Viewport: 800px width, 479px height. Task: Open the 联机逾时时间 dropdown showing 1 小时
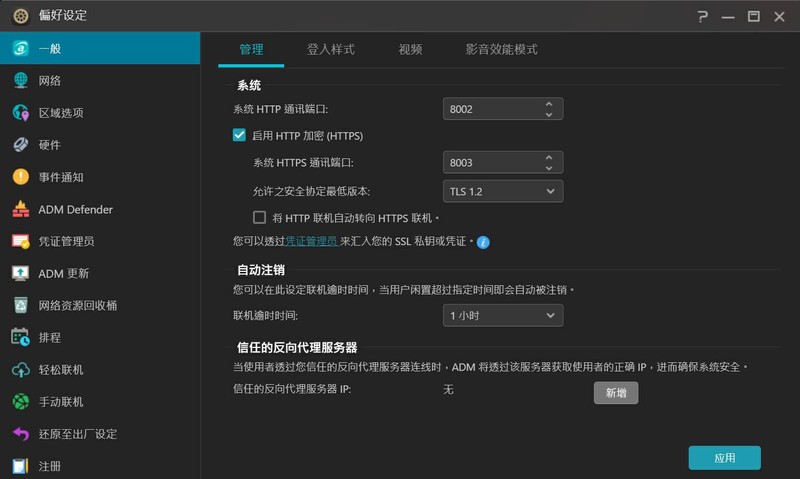[x=503, y=316]
